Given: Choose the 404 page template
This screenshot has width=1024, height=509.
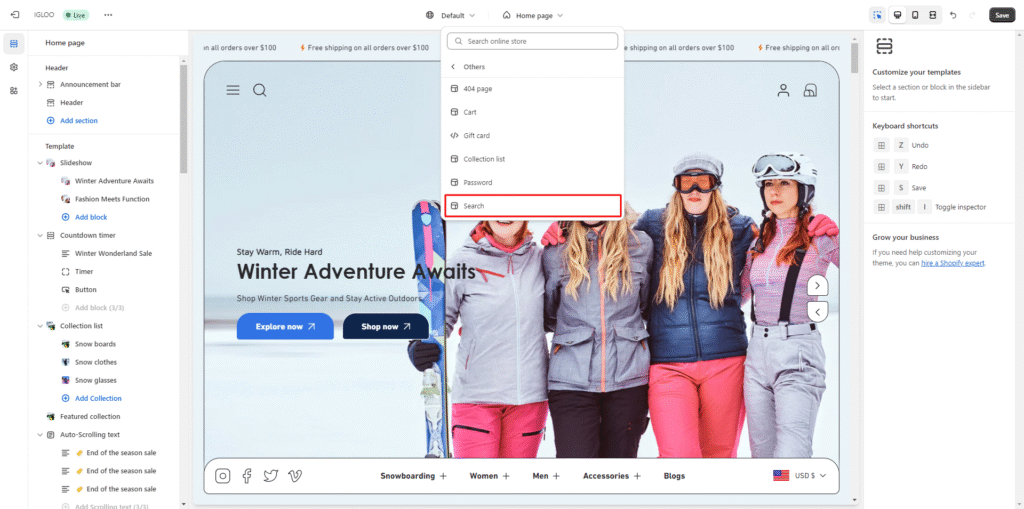Looking at the screenshot, I should pos(477,89).
